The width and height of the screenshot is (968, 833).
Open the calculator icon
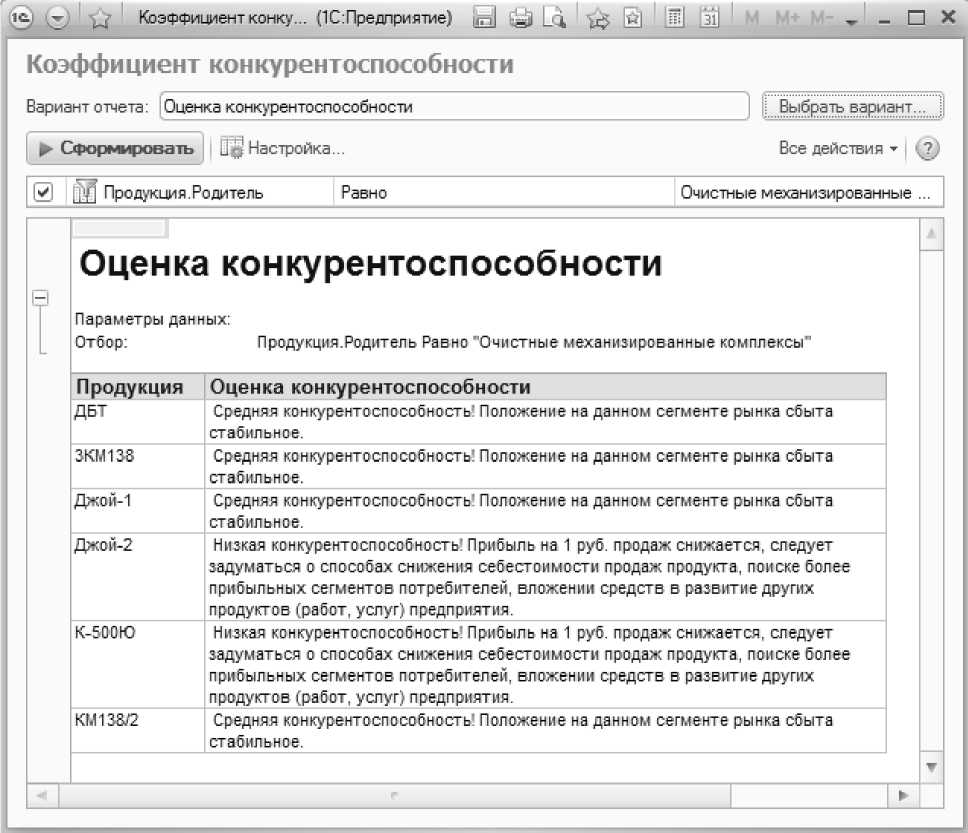pos(675,18)
